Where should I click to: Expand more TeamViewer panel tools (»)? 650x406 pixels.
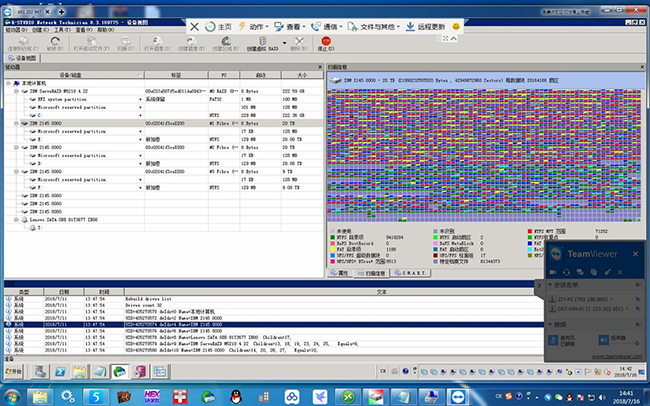point(620,272)
